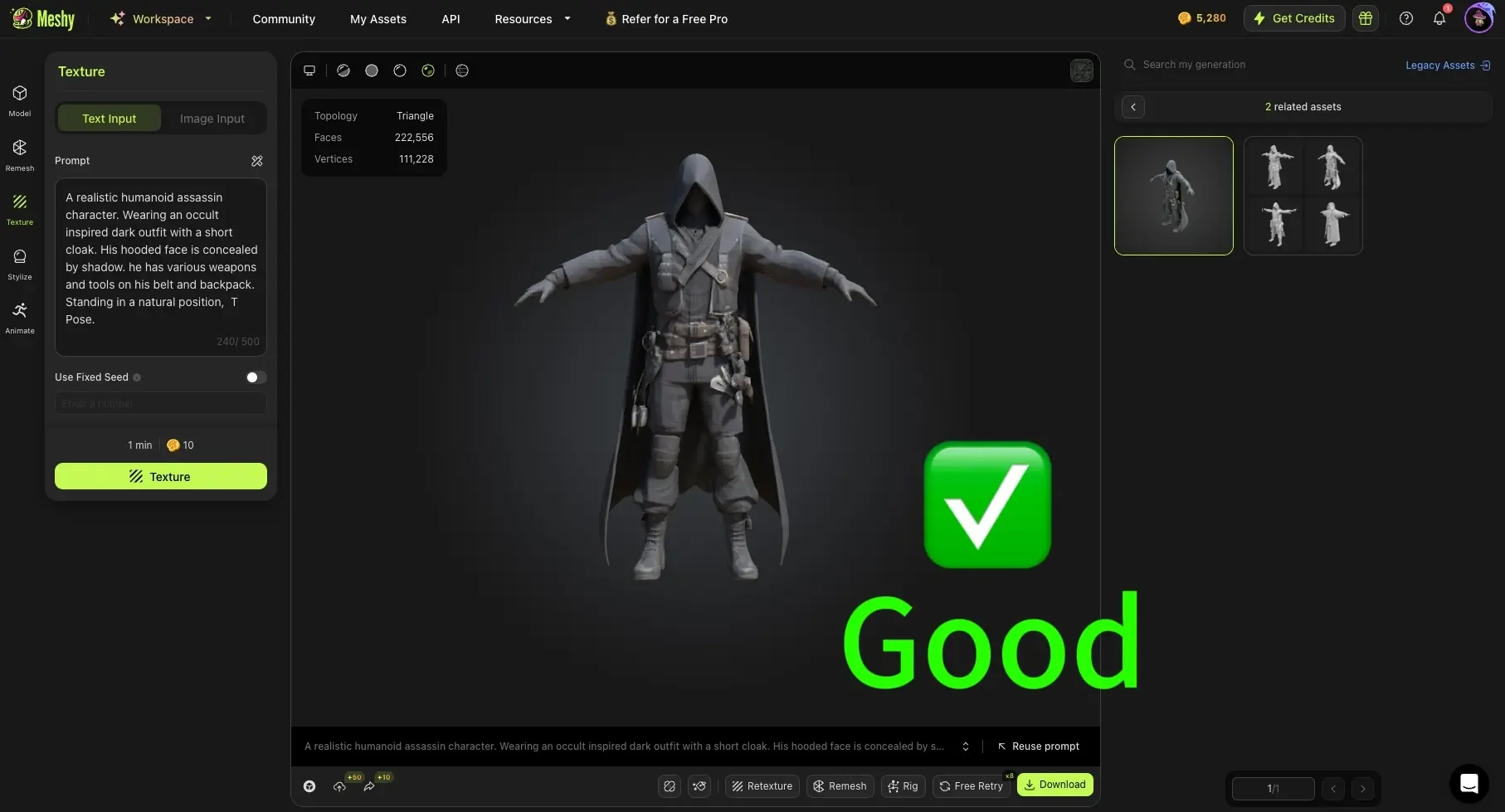The width and height of the screenshot is (1505, 812).
Task: Click the green Download button
Action: [x=1054, y=785]
